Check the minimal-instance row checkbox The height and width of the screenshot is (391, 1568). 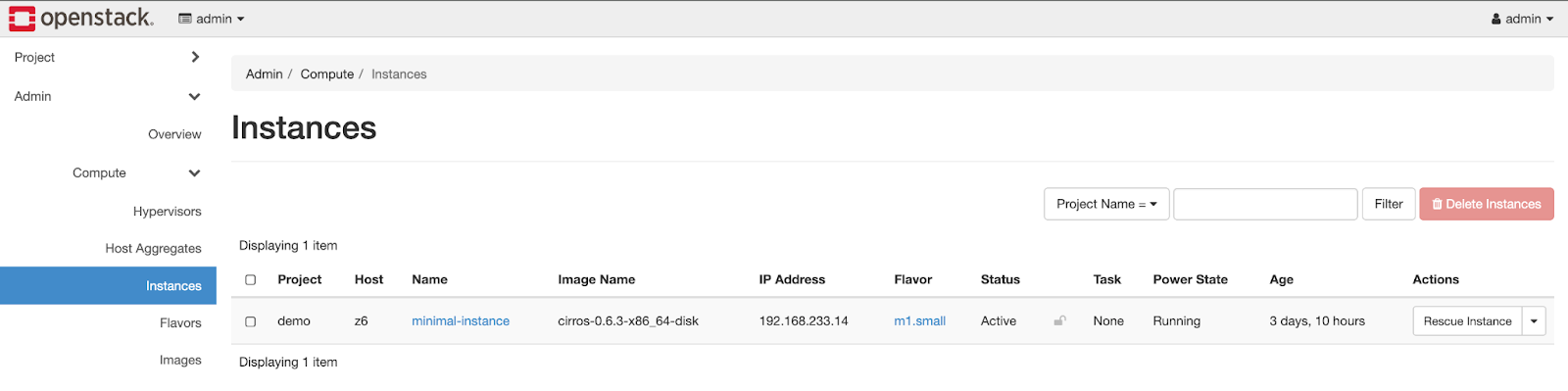(x=250, y=321)
